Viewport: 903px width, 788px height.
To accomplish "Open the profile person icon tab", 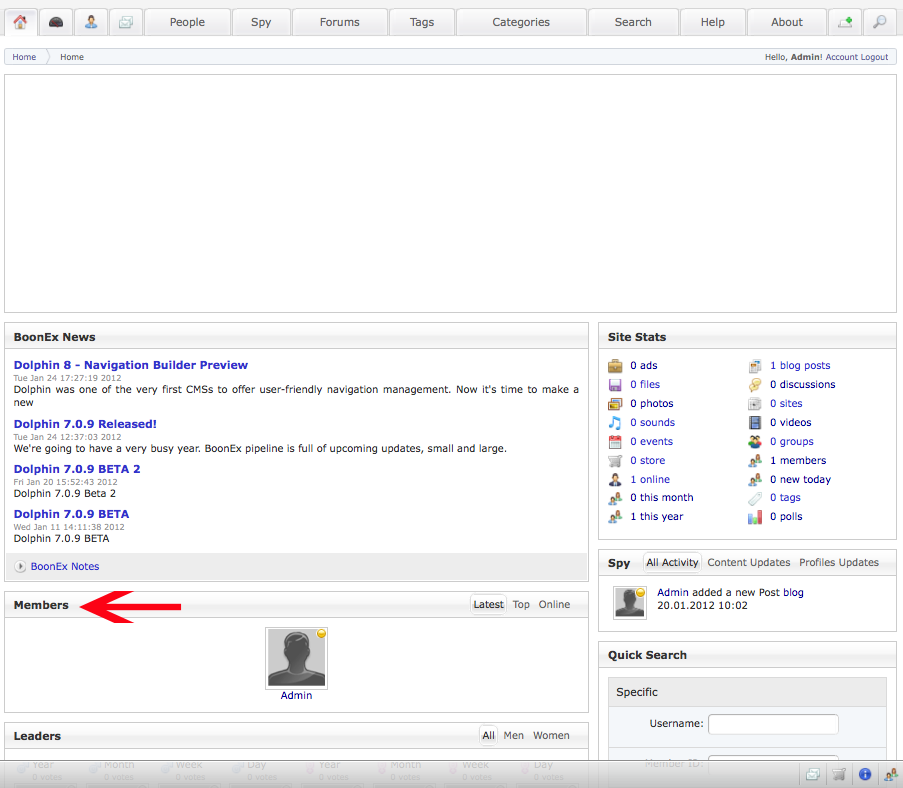I will (x=91, y=22).
